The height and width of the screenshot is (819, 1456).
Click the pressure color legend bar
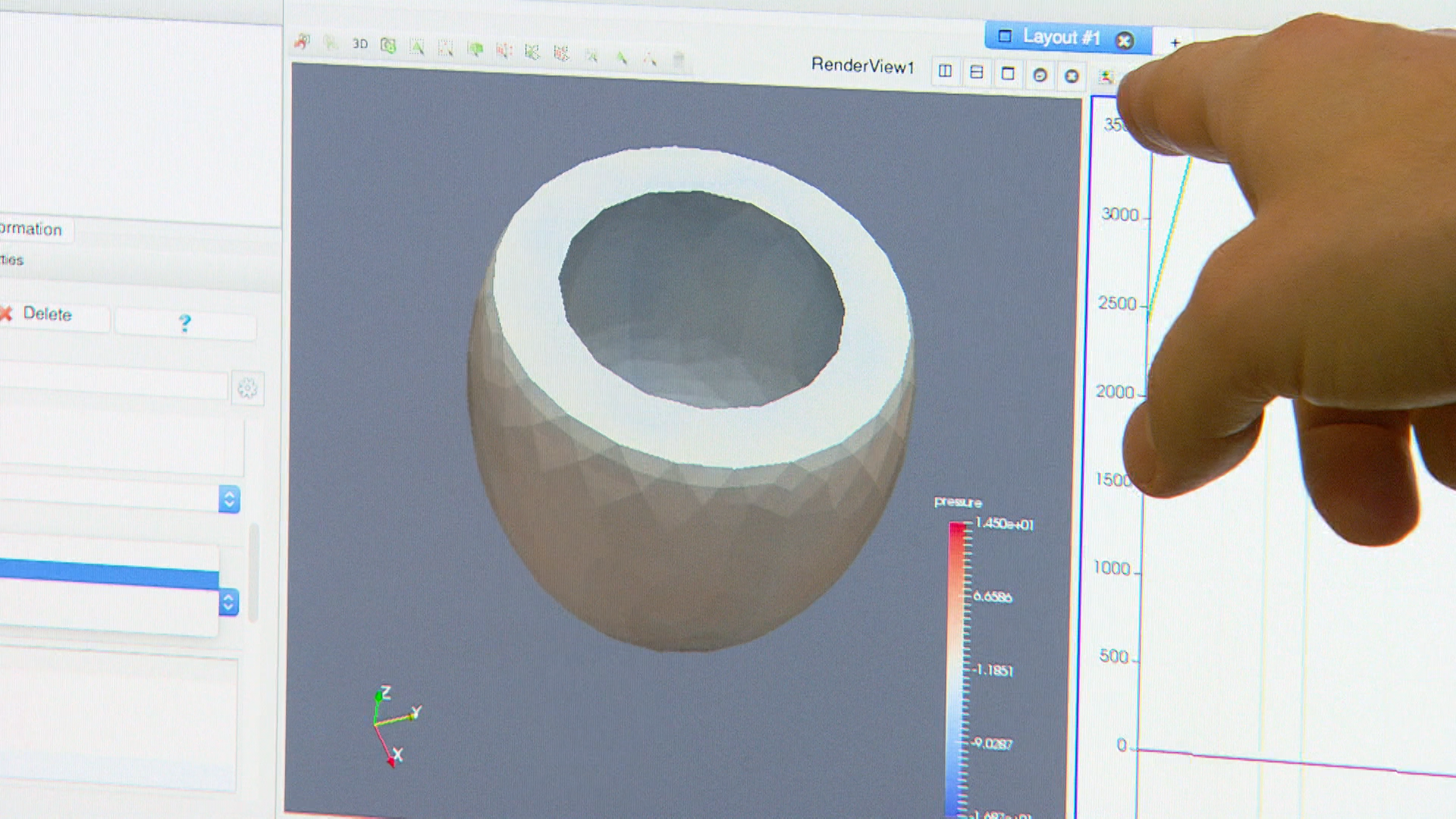coord(956,667)
